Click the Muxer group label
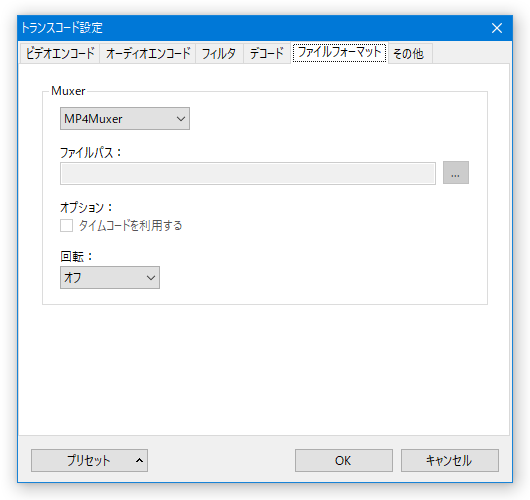This screenshot has height=500, width=530. point(68,91)
